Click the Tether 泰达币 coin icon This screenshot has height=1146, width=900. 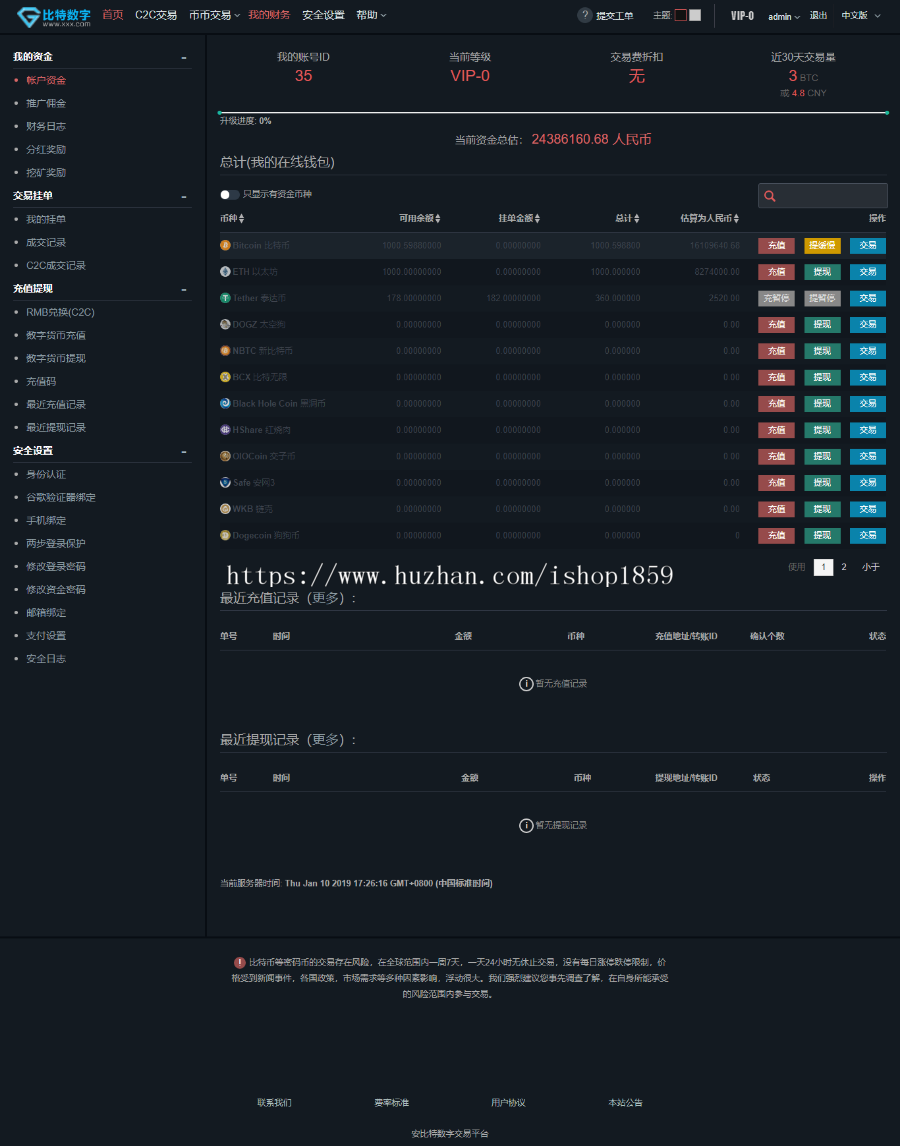point(225,298)
